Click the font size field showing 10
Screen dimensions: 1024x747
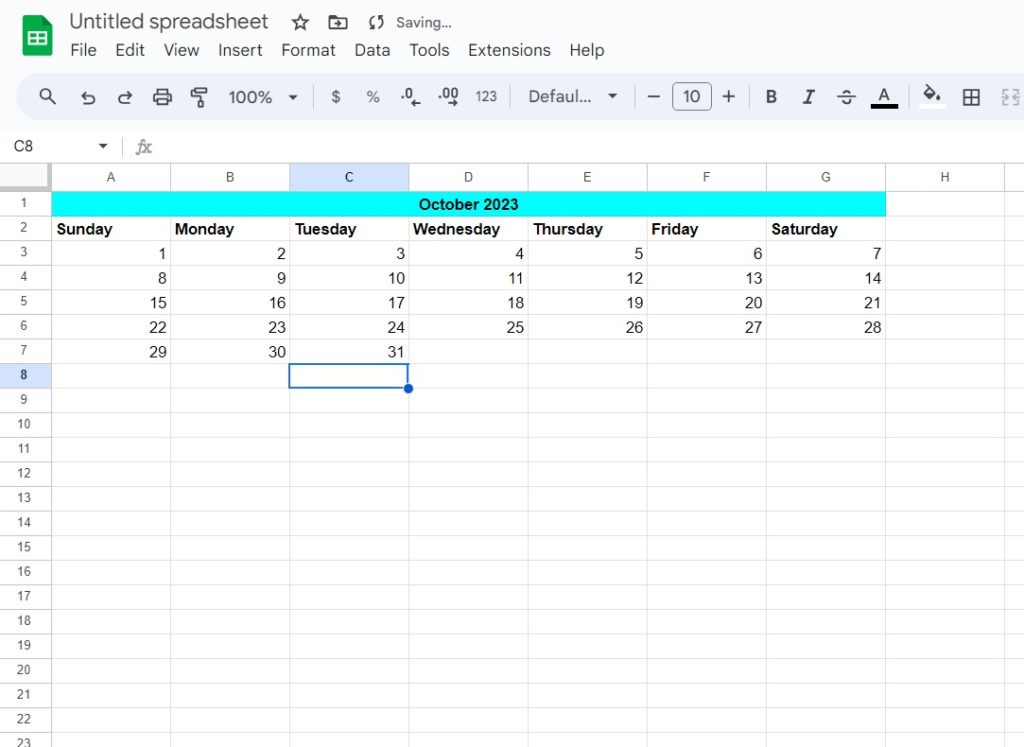692,97
